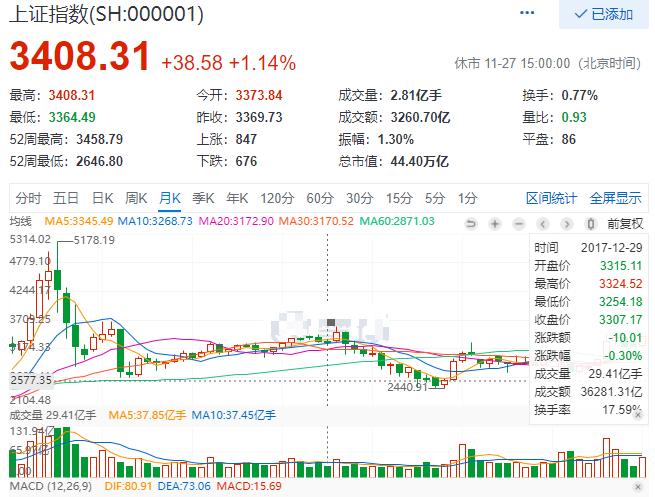Close the candle detail tooltip panel

[637, 415]
